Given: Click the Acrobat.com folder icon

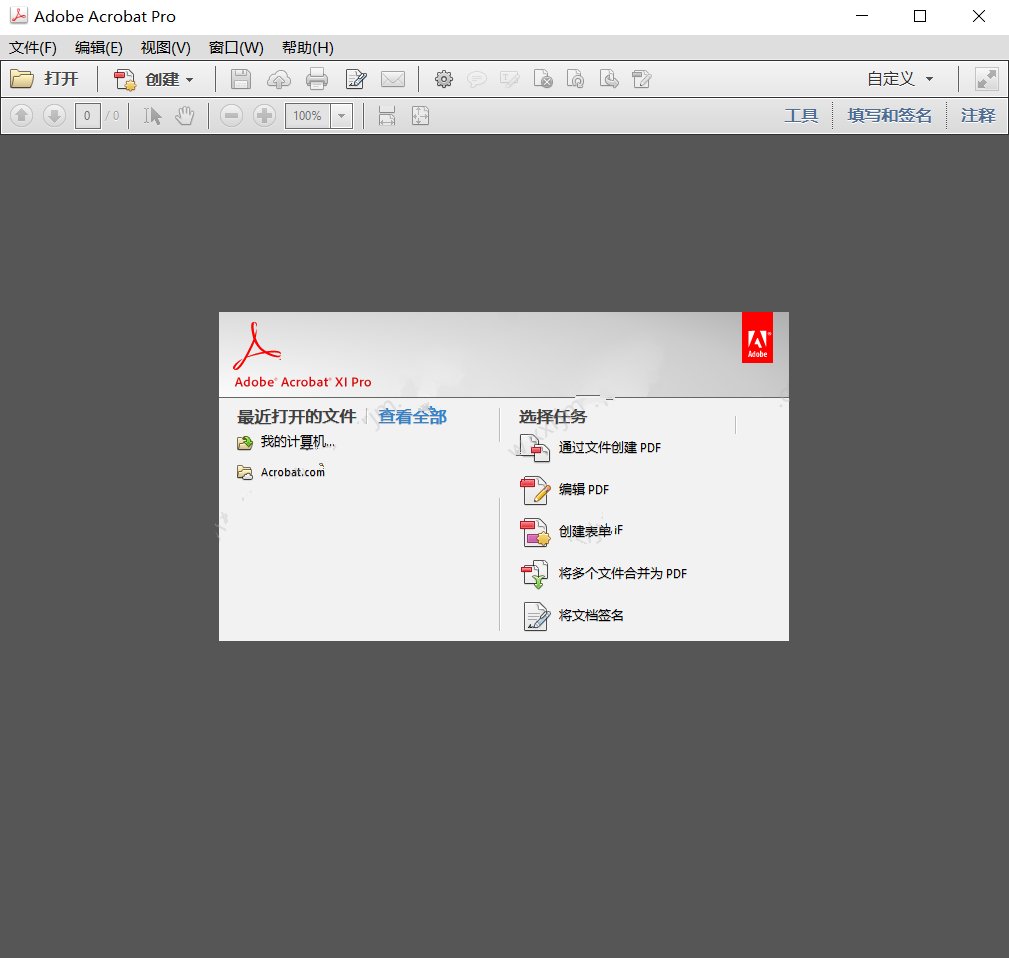Looking at the screenshot, I should tap(245, 473).
